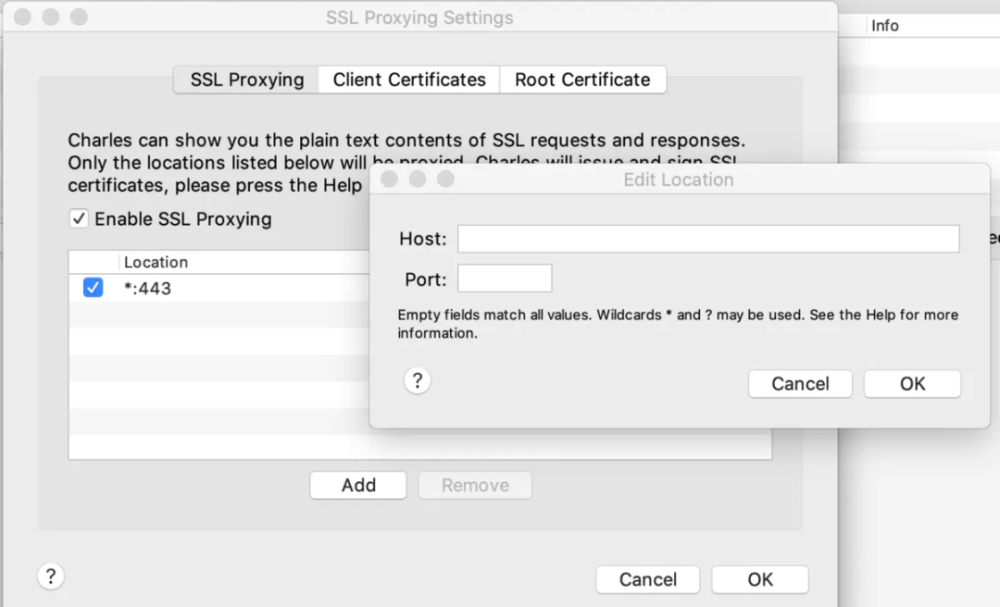Open help in the Edit Location dialog
The width and height of the screenshot is (1000, 607).
(x=417, y=381)
